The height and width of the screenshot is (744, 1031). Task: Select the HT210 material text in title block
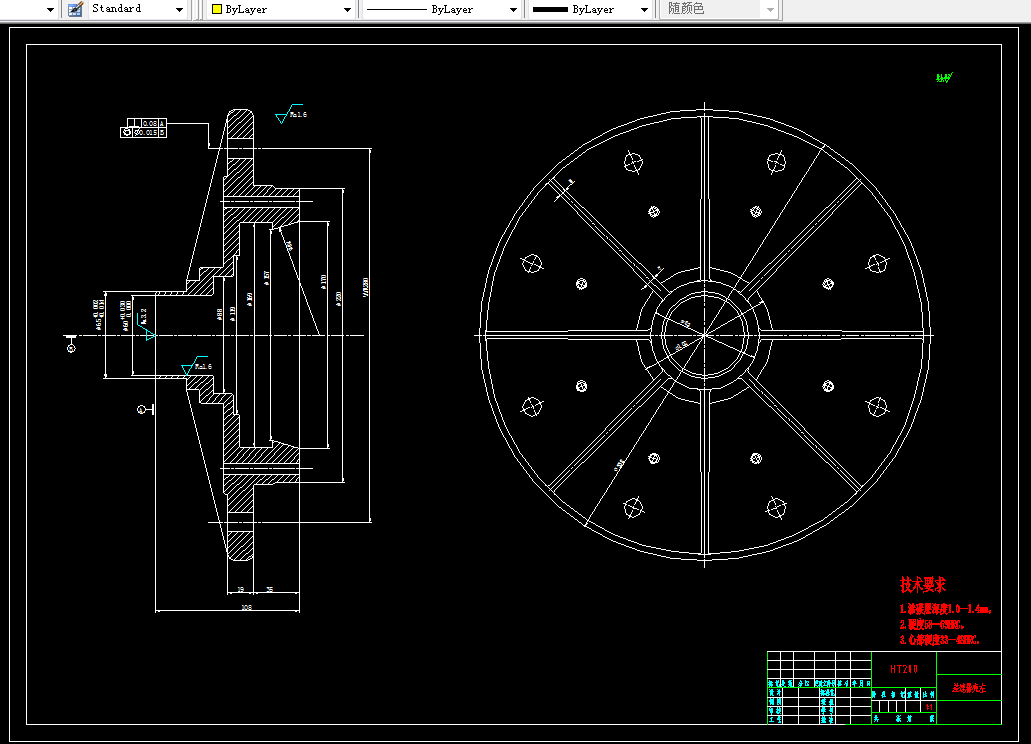[x=903, y=668]
